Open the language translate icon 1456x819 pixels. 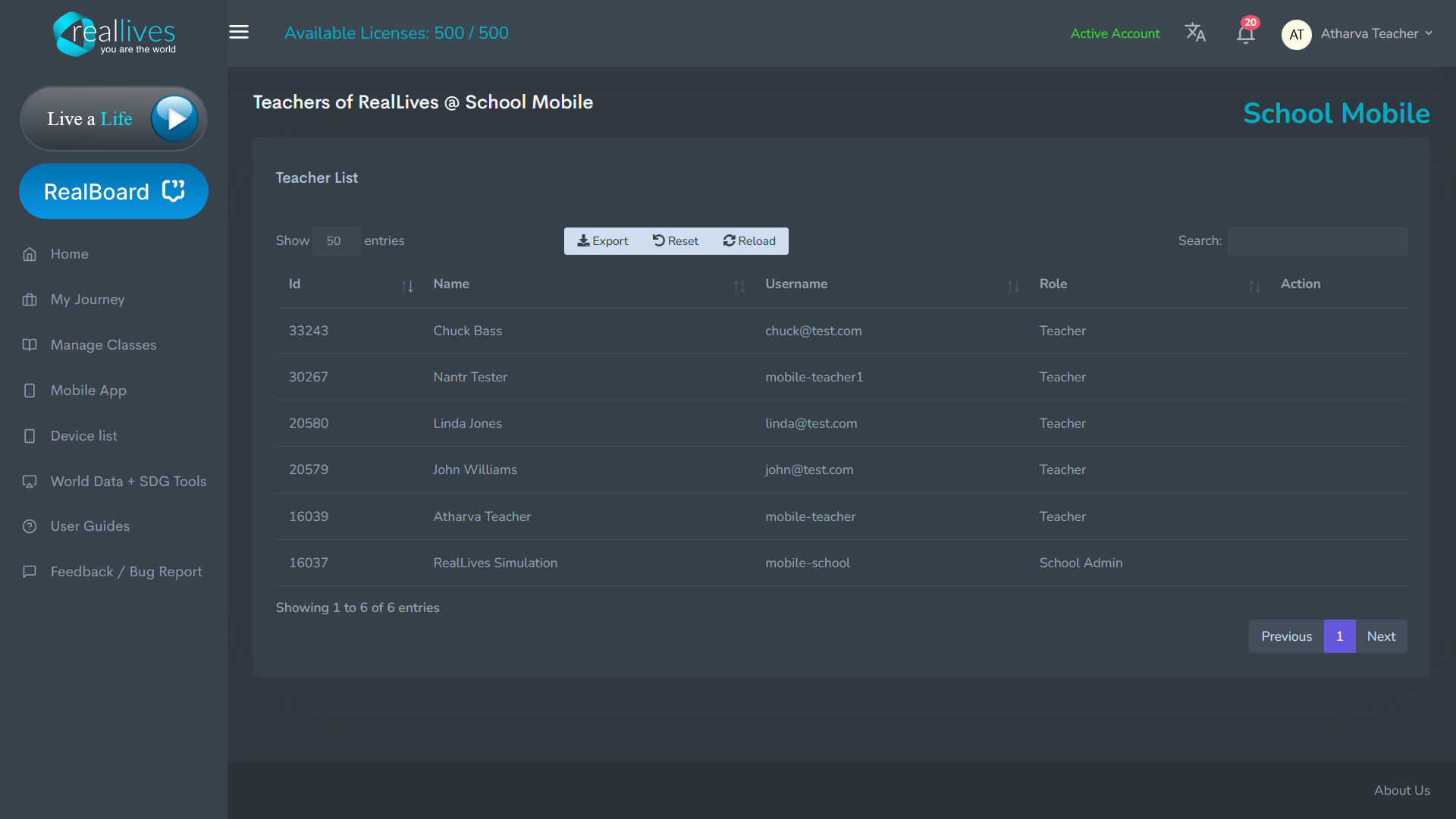(x=1195, y=33)
